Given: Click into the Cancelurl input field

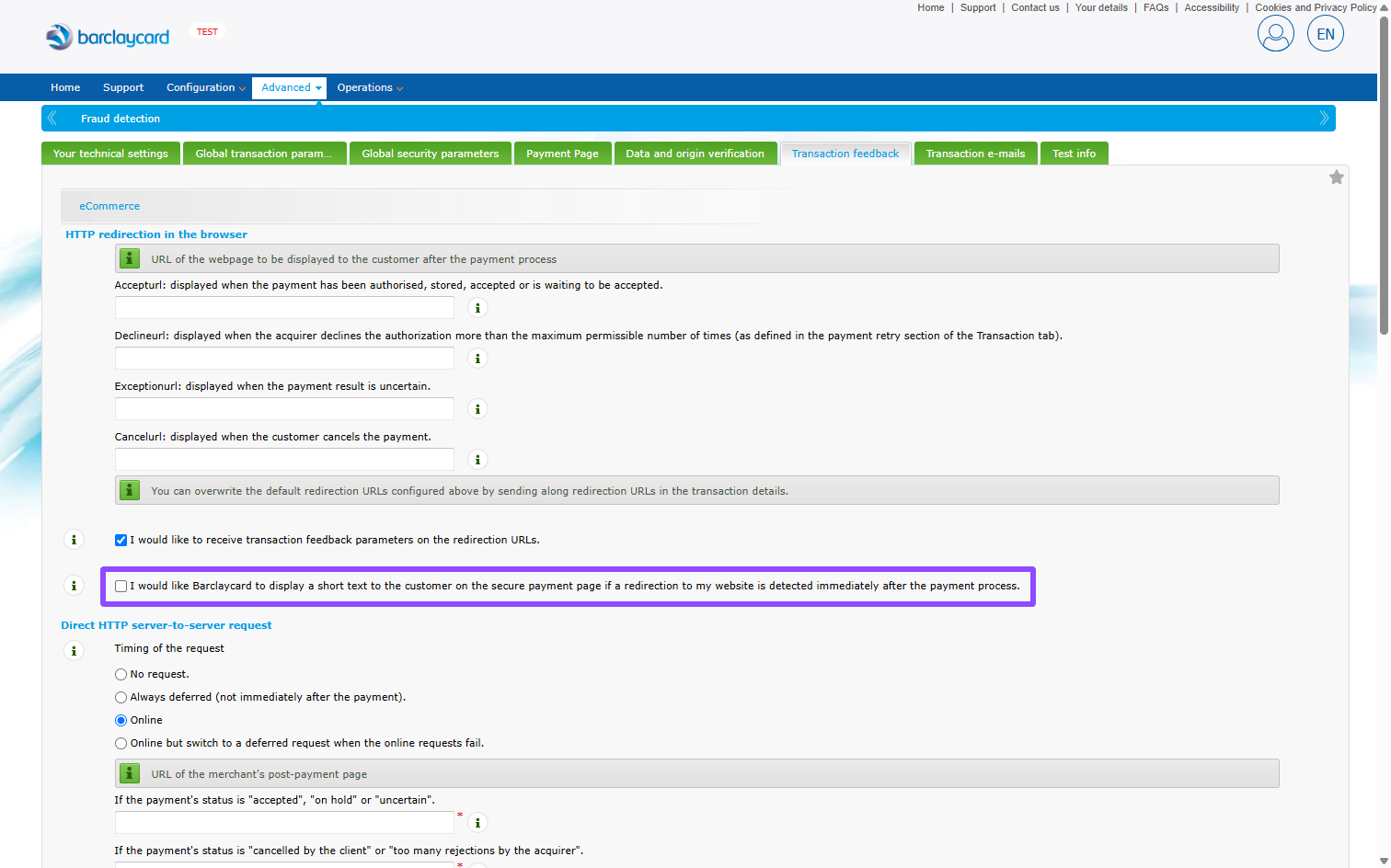Looking at the screenshot, I should (284, 460).
